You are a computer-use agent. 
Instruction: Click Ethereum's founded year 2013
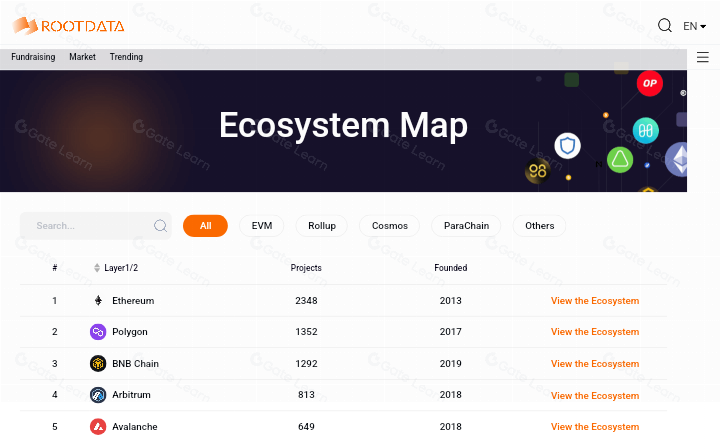point(450,301)
